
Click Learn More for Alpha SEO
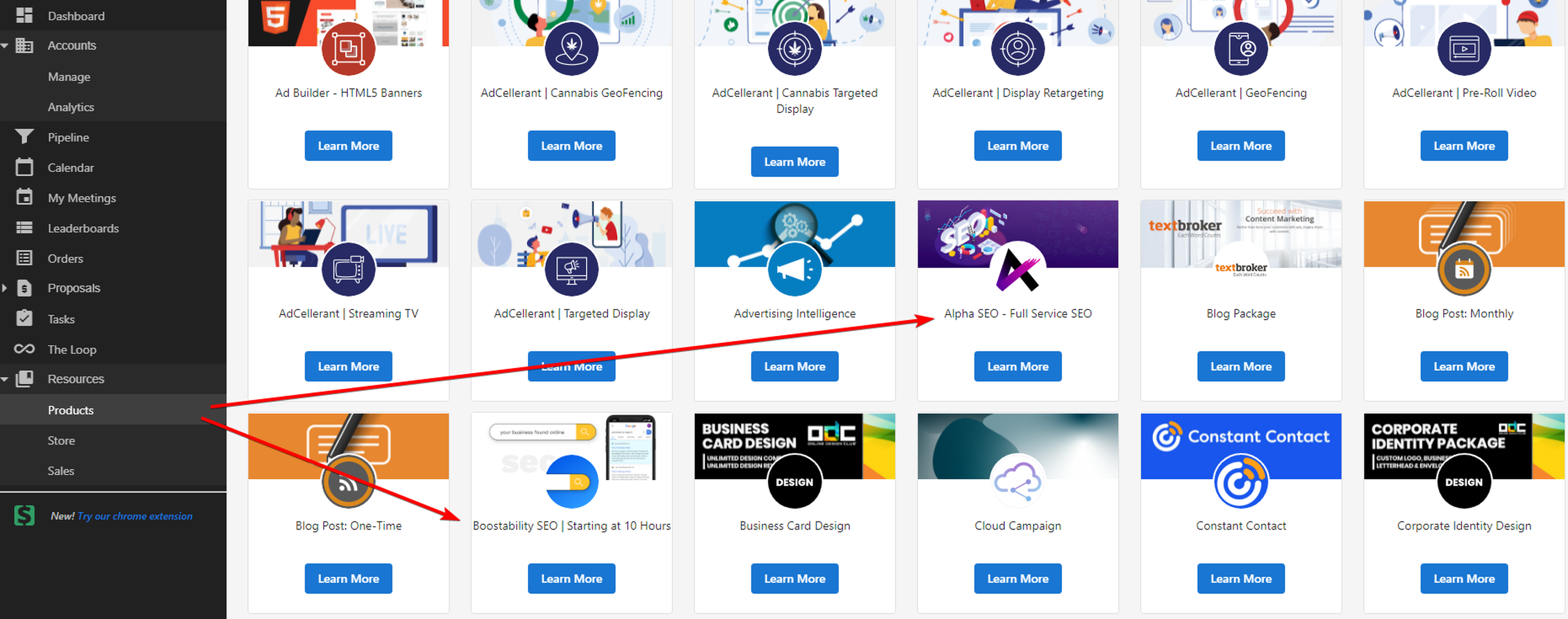(1018, 366)
